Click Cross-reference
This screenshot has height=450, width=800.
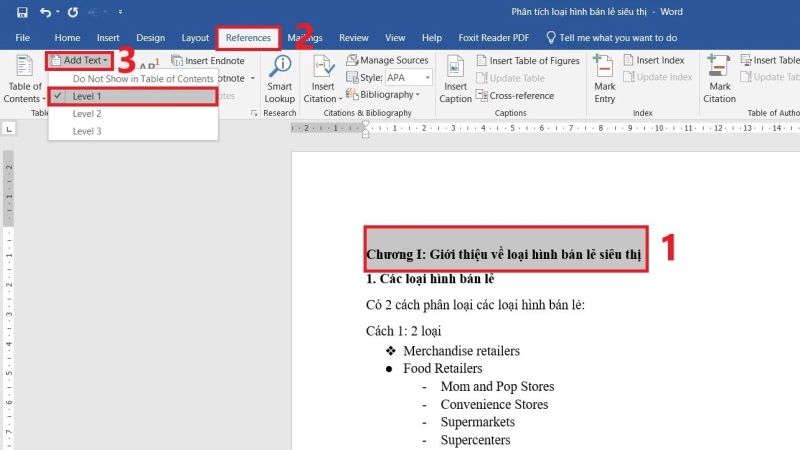[x=515, y=95]
